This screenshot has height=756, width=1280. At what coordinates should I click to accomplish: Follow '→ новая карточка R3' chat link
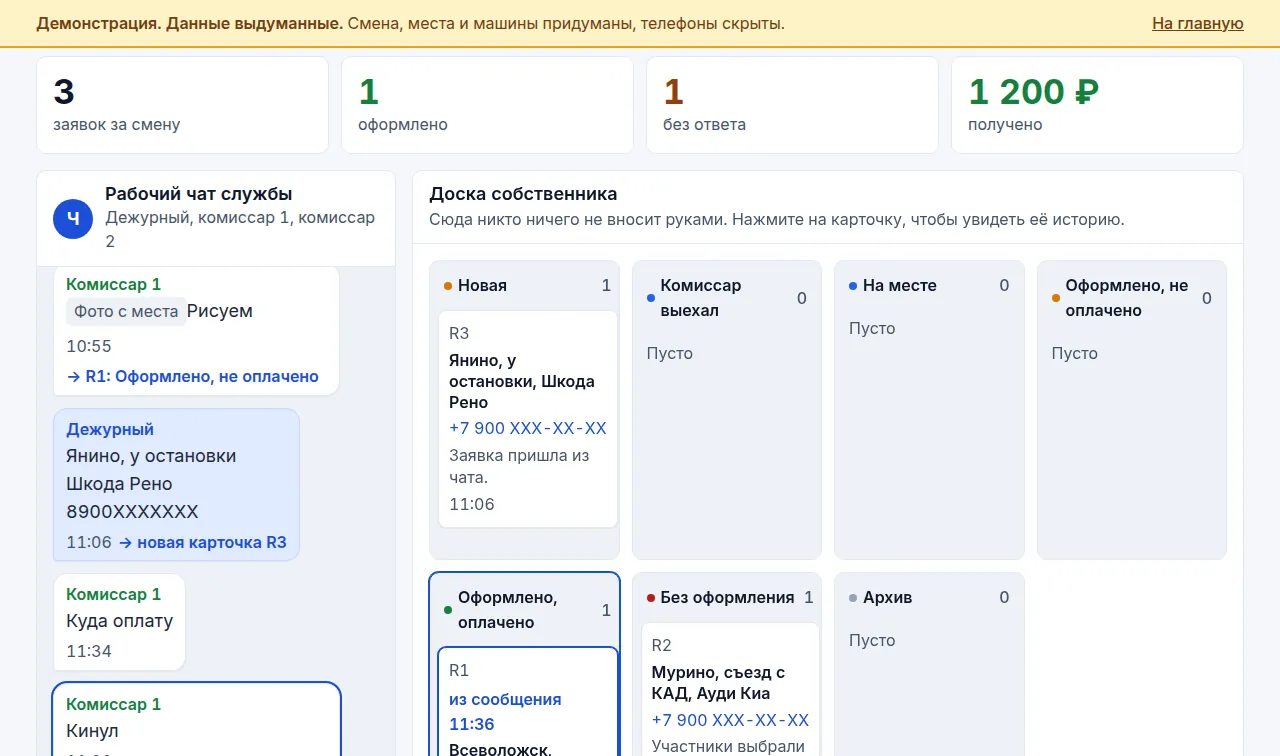pyautogui.click(x=203, y=543)
